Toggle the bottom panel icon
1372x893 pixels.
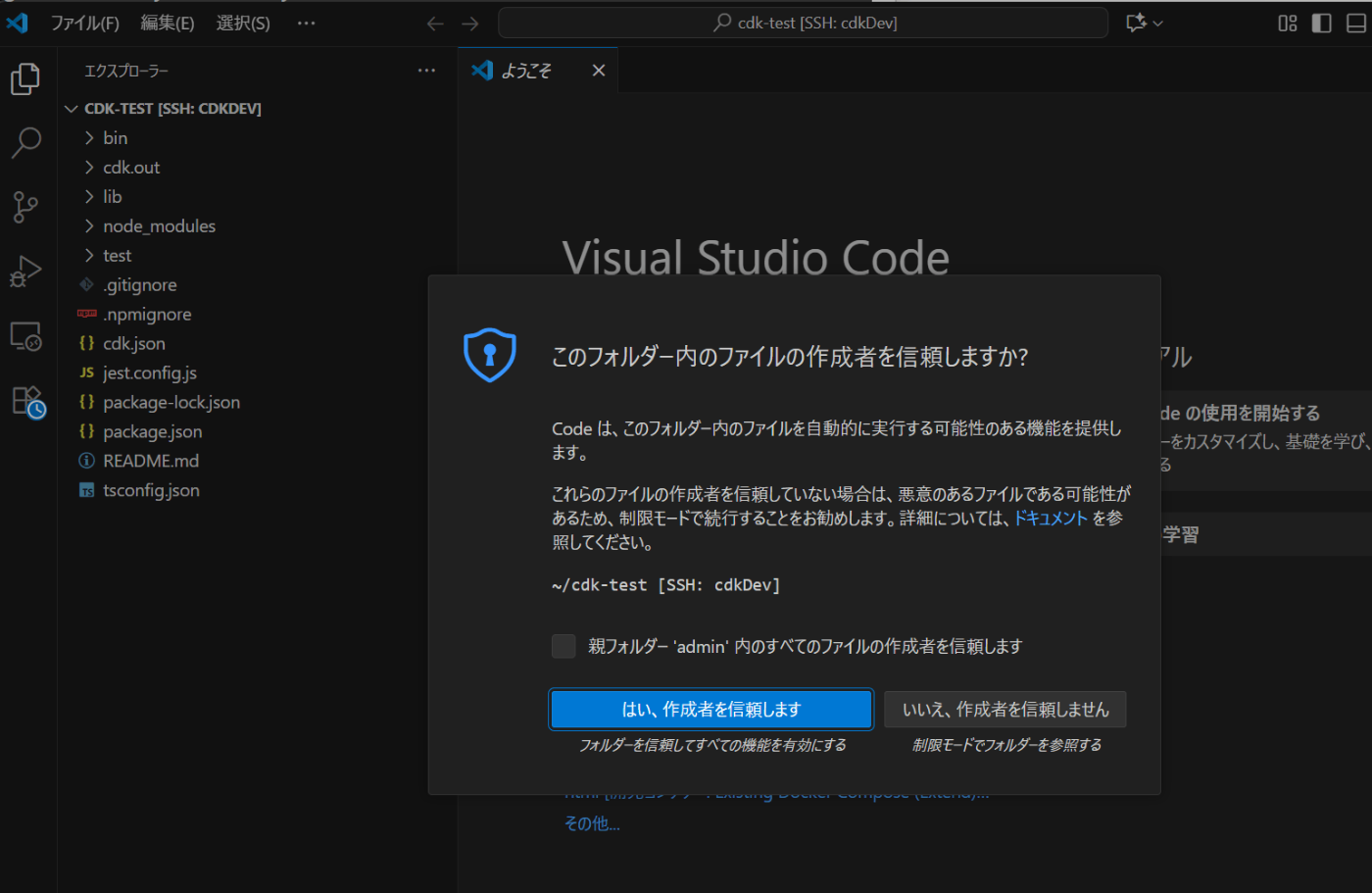[x=1356, y=24]
